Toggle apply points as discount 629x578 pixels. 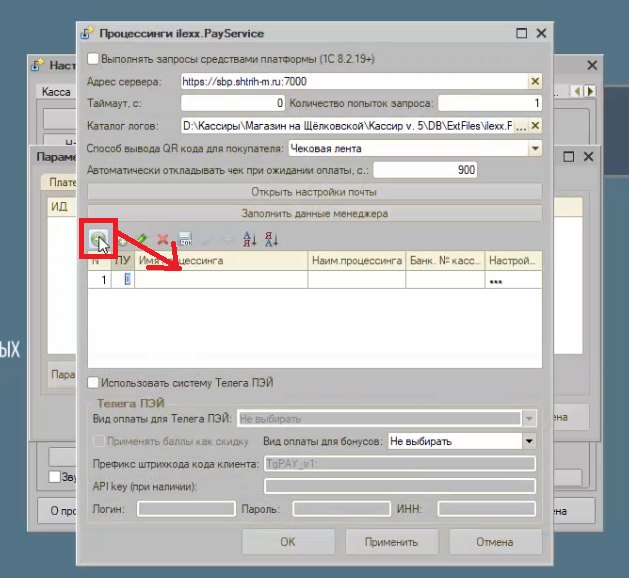click(99, 441)
